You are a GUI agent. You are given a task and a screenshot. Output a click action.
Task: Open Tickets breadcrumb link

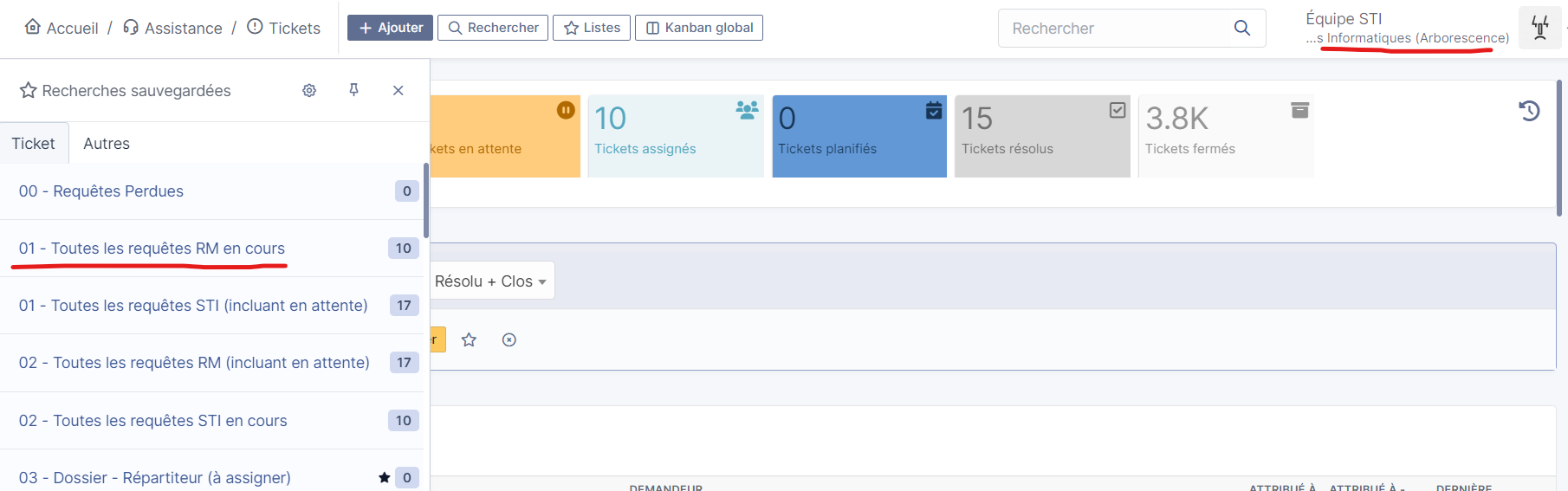283,28
